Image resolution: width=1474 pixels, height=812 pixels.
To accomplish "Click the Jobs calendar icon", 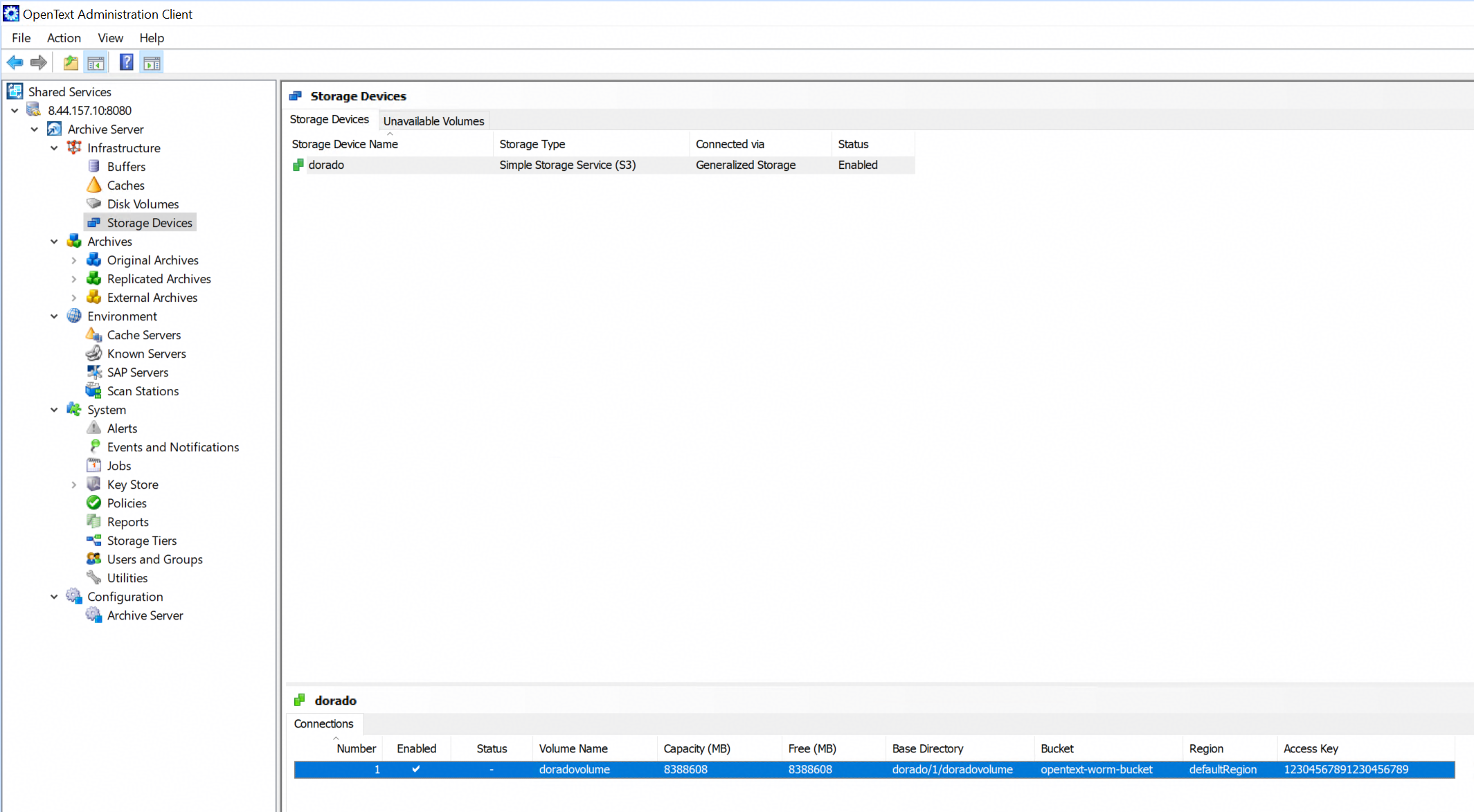I will pyautogui.click(x=94, y=465).
